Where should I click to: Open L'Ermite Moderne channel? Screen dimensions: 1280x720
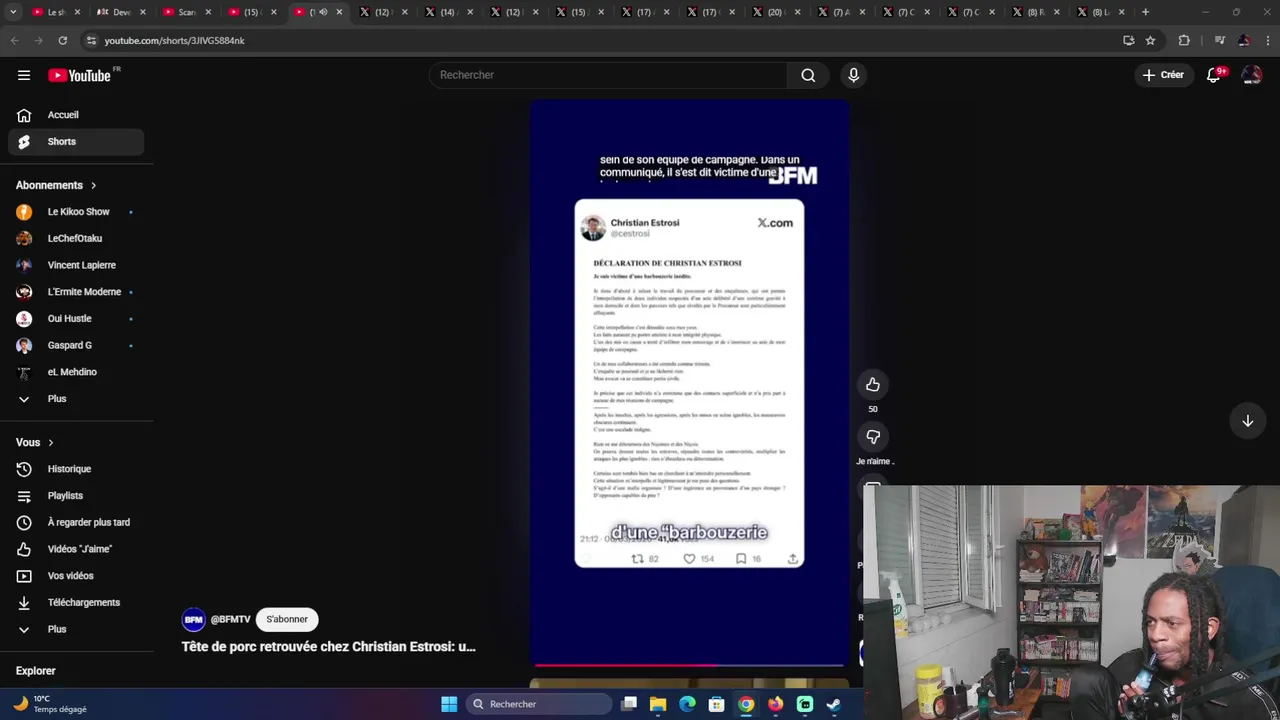point(76,292)
